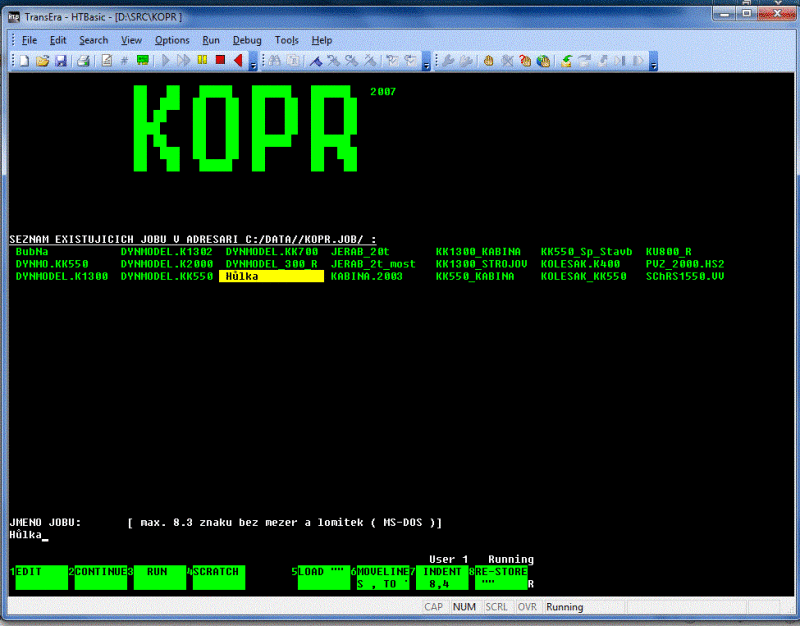This screenshot has height=626, width=800.
Task: Click the SCRATCH softkey
Action: click(219, 578)
